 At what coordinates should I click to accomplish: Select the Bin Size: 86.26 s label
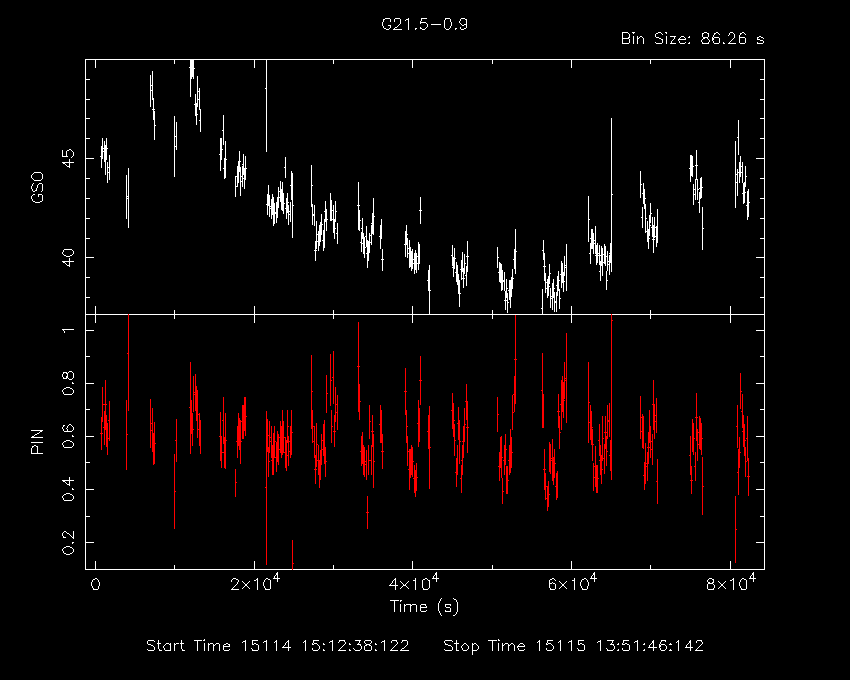692,39
